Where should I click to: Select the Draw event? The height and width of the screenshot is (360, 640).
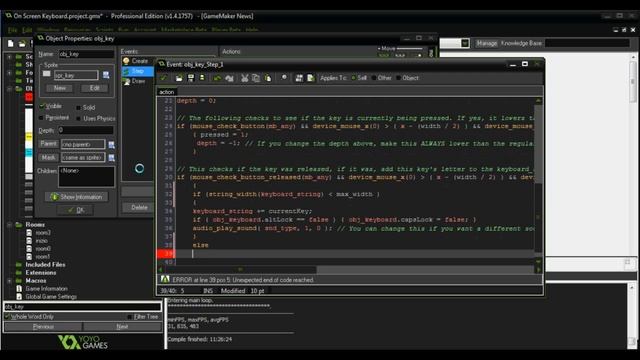(x=138, y=81)
